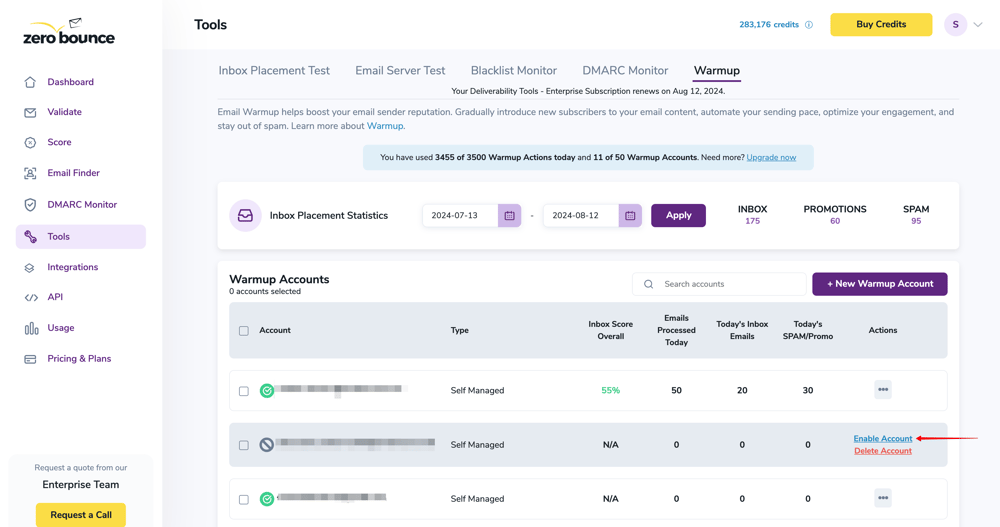
Task: Click the credits info icon
Action: click(809, 25)
